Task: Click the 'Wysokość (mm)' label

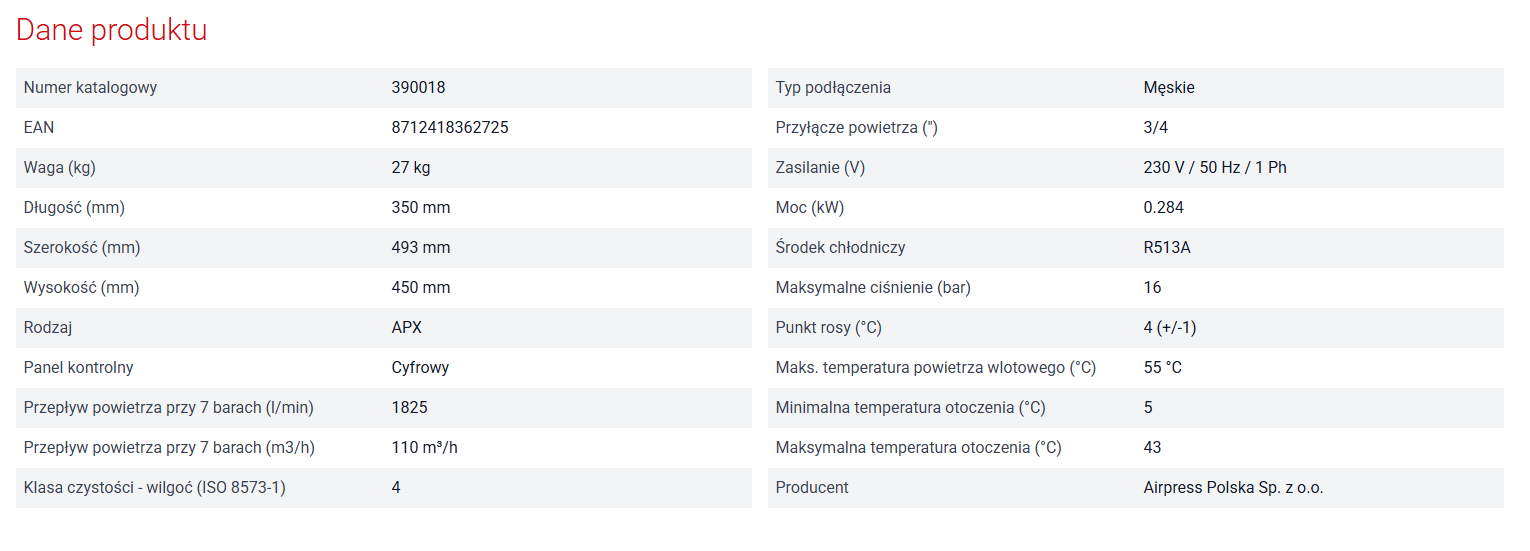Action: [81, 288]
